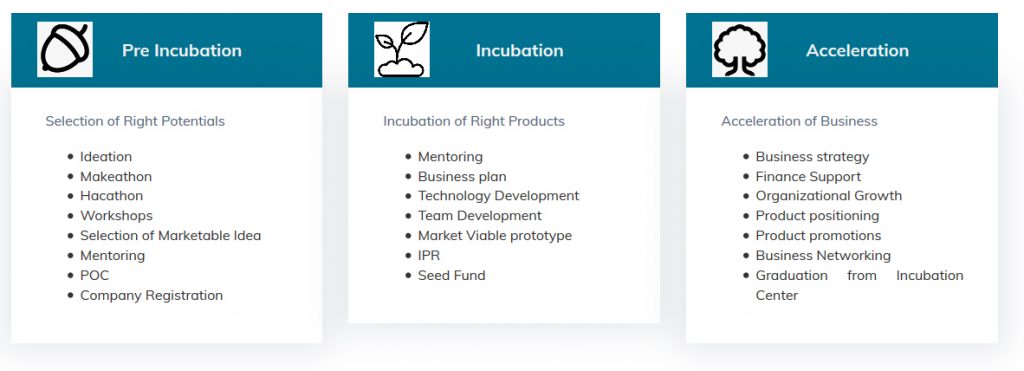Select Company Registration list item
The image size is (1024, 371).
click(x=152, y=295)
